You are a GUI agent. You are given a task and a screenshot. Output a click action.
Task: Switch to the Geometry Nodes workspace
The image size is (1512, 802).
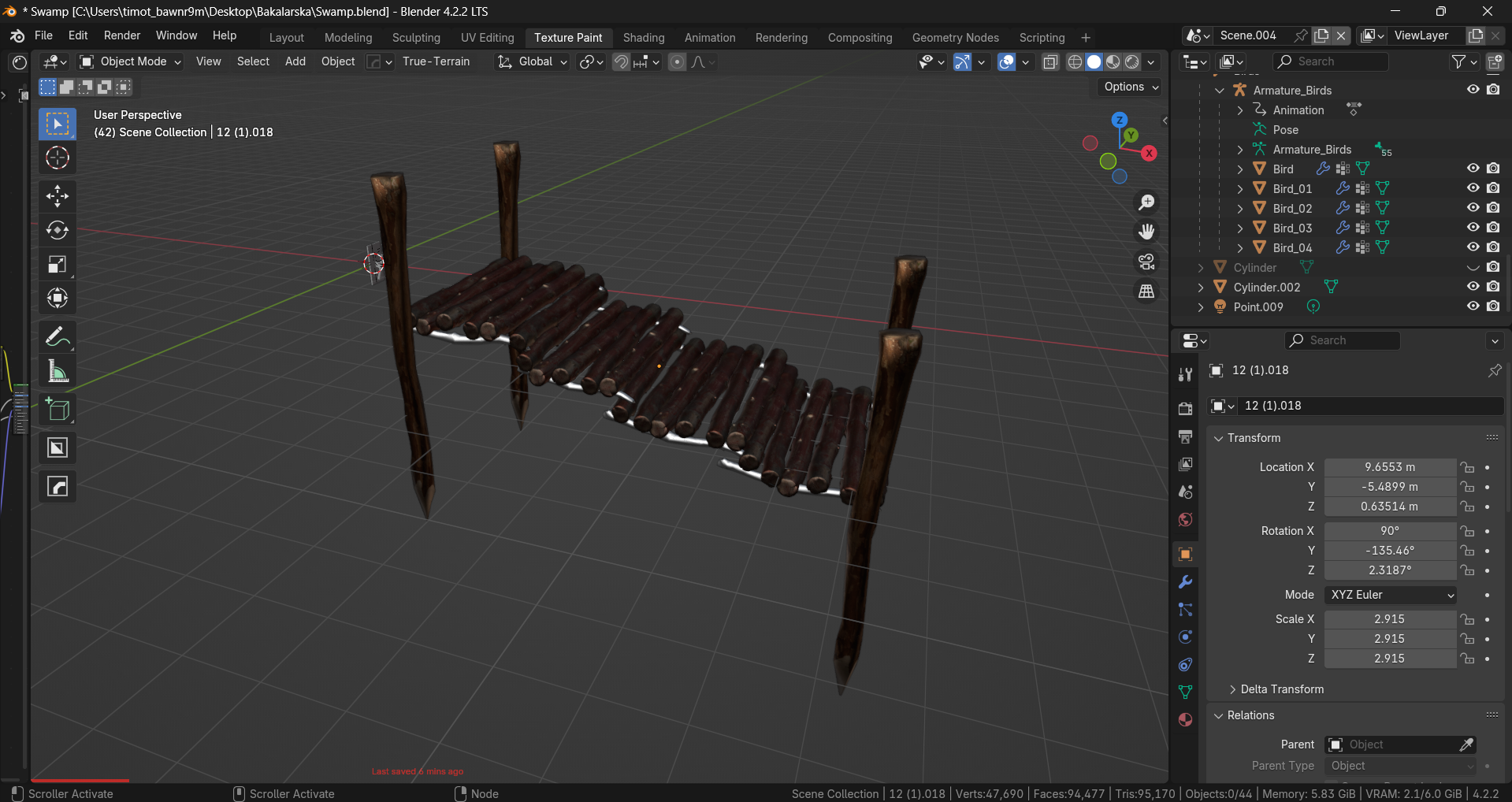955,38
